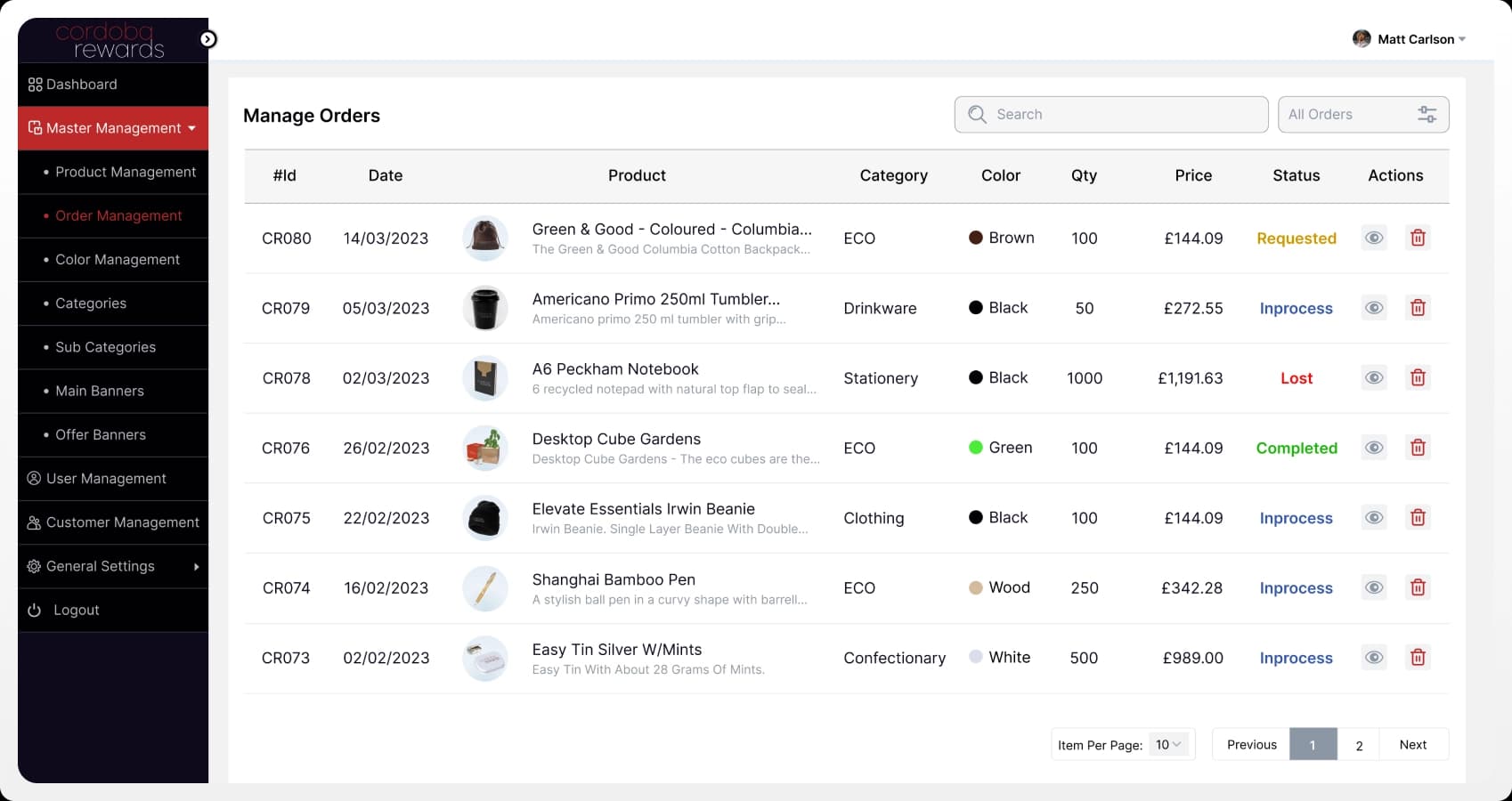
Task: Open the All Orders filter dropdown
Action: coord(1363,114)
